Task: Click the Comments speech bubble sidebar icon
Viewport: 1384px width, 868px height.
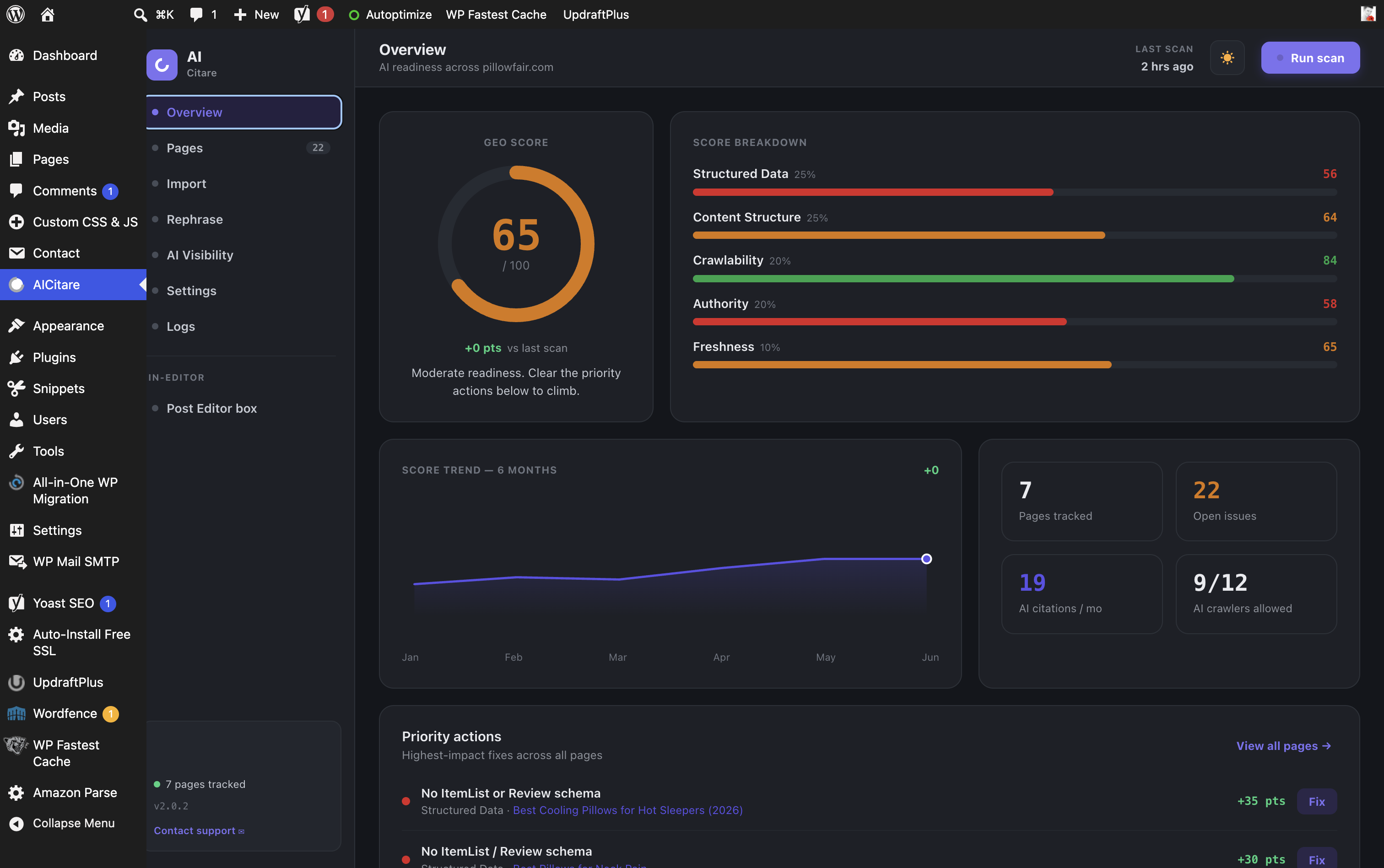Action: coord(16,191)
